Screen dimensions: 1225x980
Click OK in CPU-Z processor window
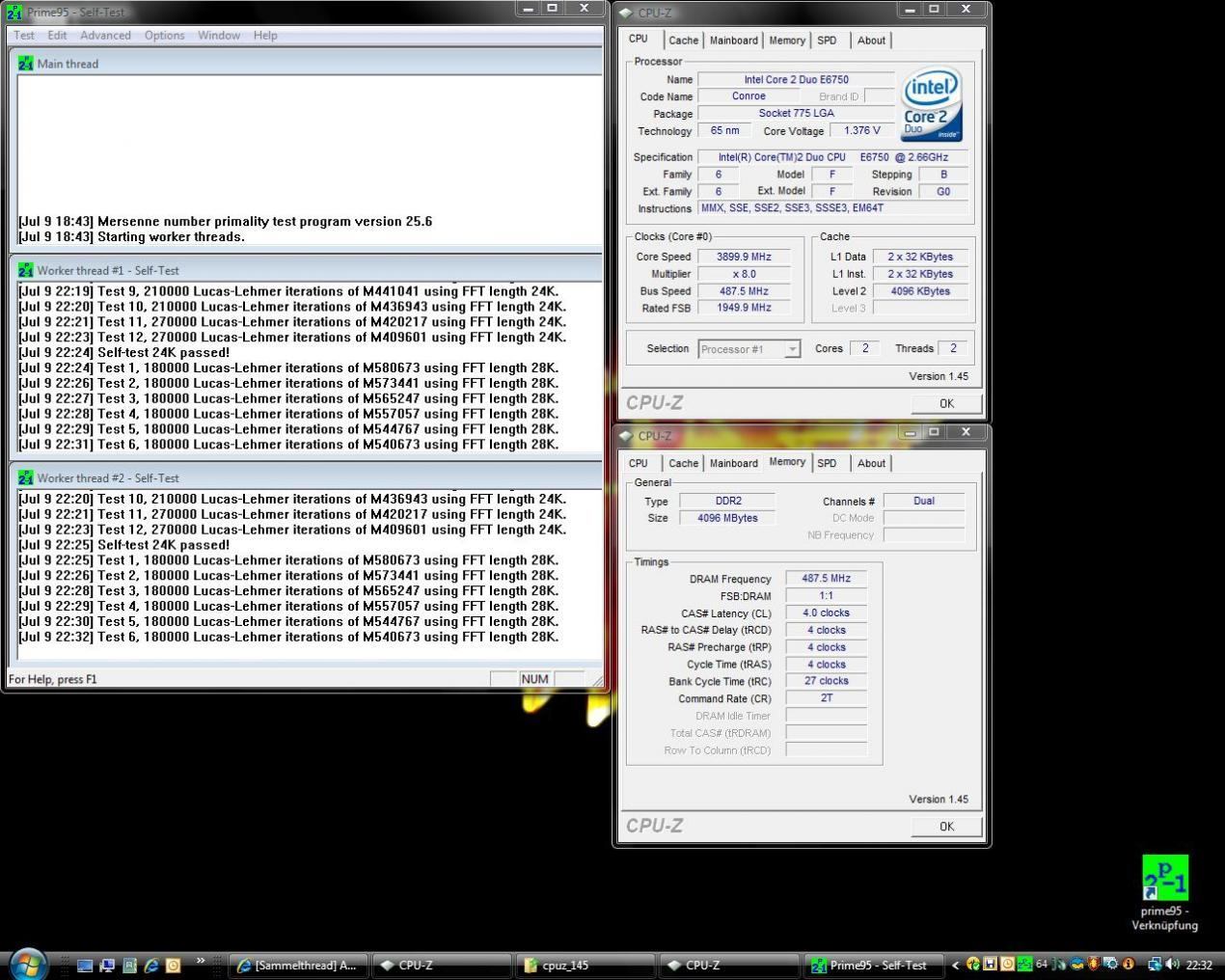point(946,403)
